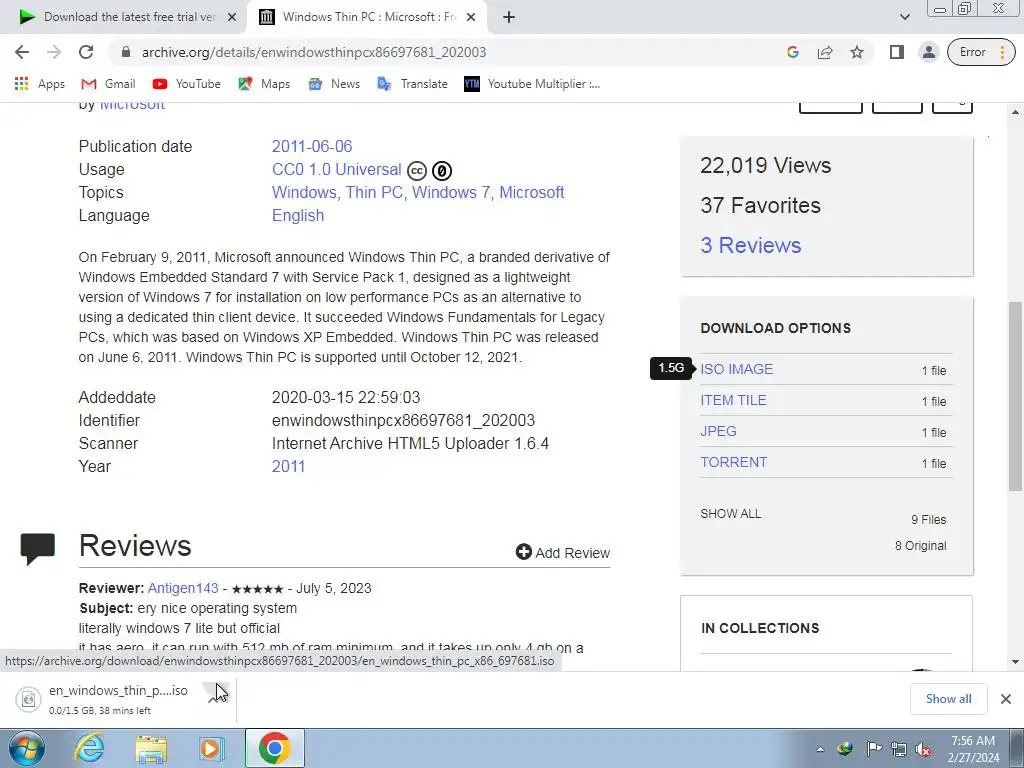Image resolution: width=1024 pixels, height=768 pixels.
Task: Download the ITEM TILE file
Action: click(733, 400)
